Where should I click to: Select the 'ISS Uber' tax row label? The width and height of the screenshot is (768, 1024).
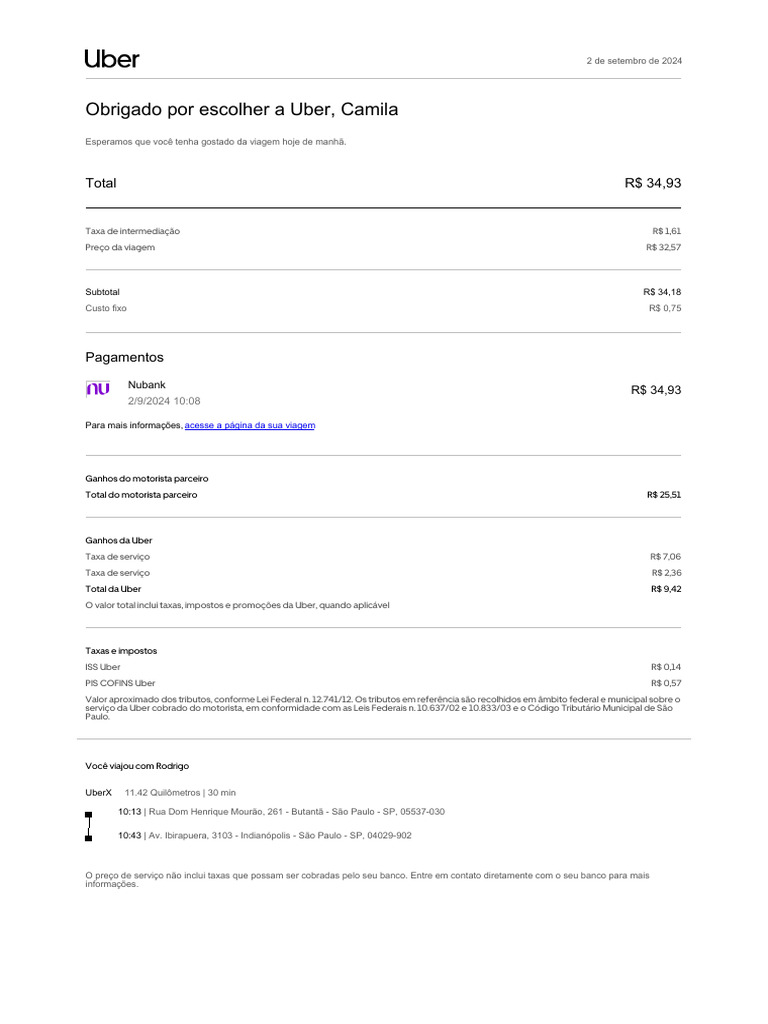click(103, 667)
